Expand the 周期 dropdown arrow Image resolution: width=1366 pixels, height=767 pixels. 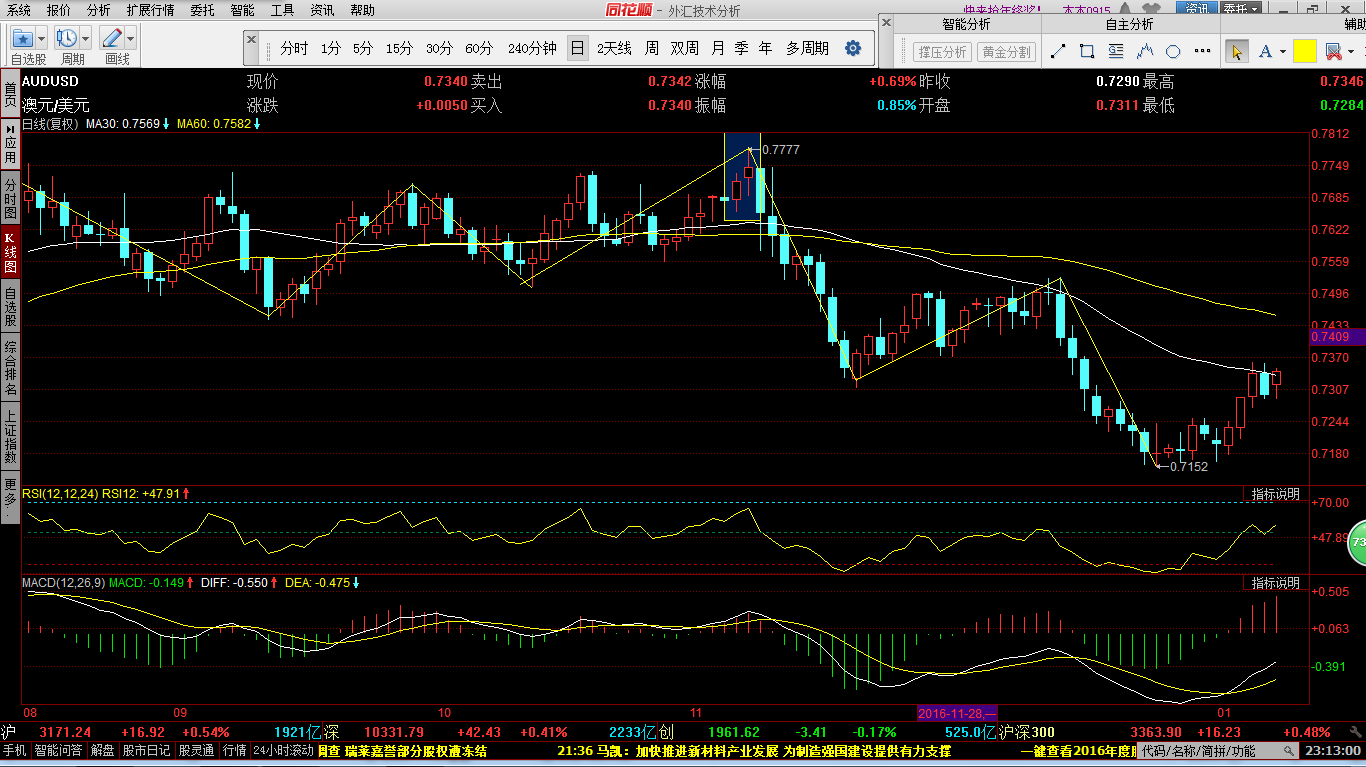pyautogui.click(x=85, y=39)
